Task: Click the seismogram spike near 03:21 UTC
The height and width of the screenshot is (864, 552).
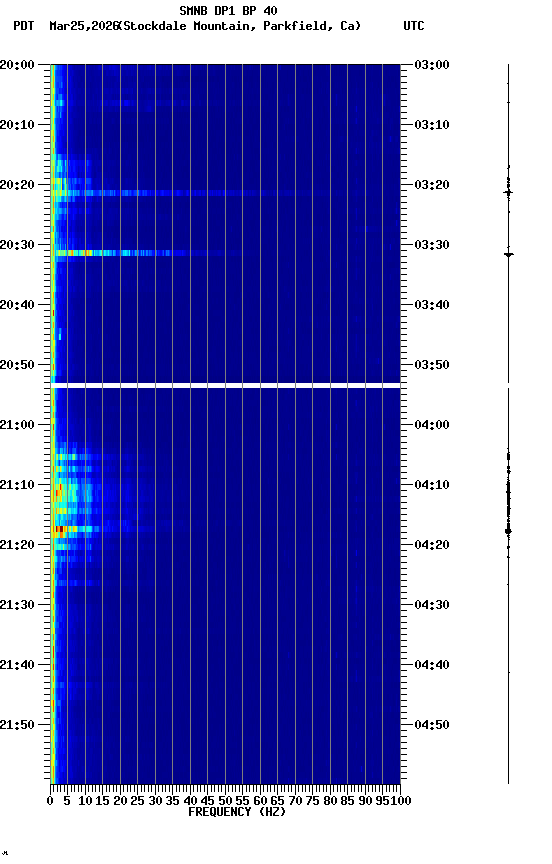Action: tap(508, 192)
